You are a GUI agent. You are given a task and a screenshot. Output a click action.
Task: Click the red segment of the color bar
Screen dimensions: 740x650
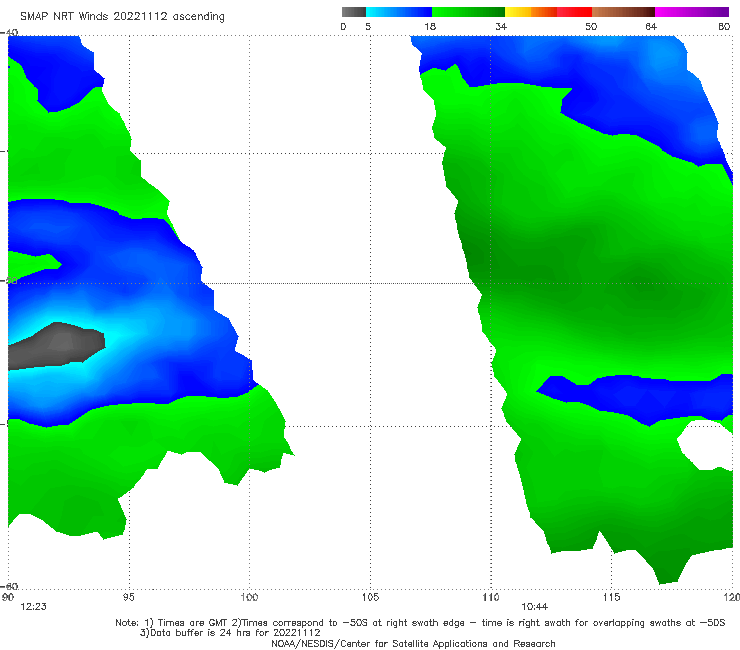click(574, 12)
